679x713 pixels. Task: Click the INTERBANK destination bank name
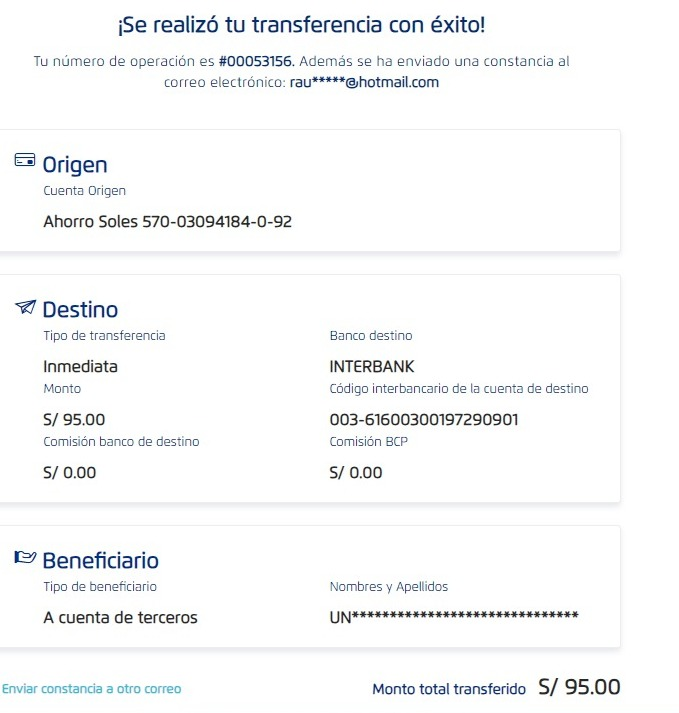pyautogui.click(x=372, y=366)
